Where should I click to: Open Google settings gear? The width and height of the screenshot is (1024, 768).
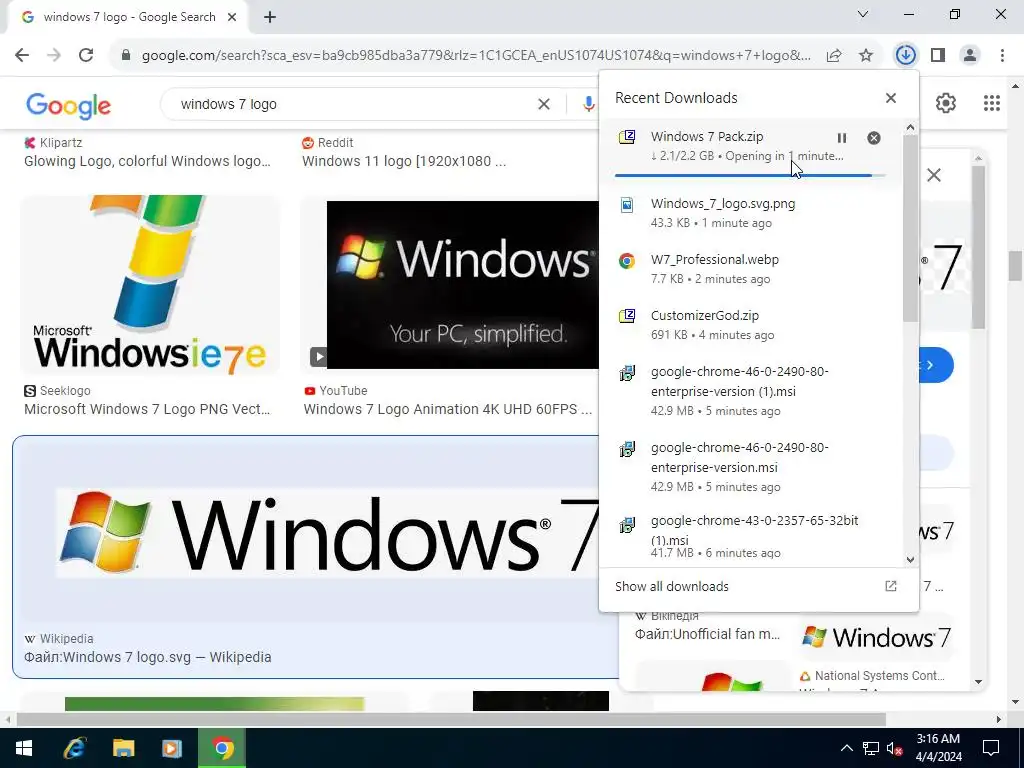coord(946,103)
